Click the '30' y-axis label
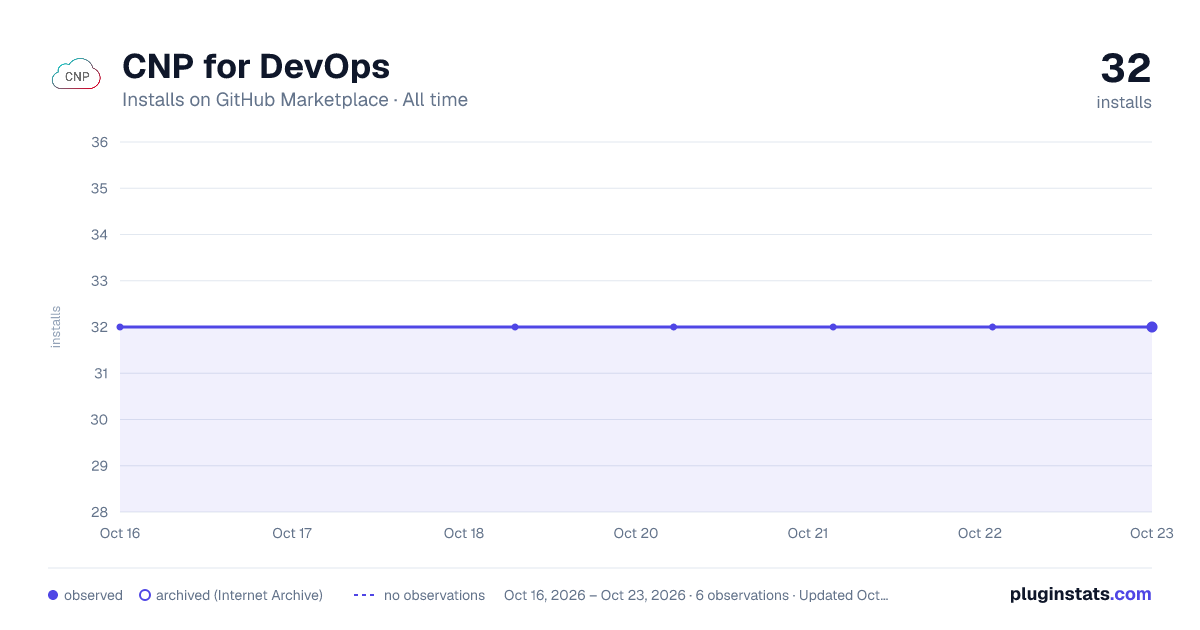 tap(100, 419)
